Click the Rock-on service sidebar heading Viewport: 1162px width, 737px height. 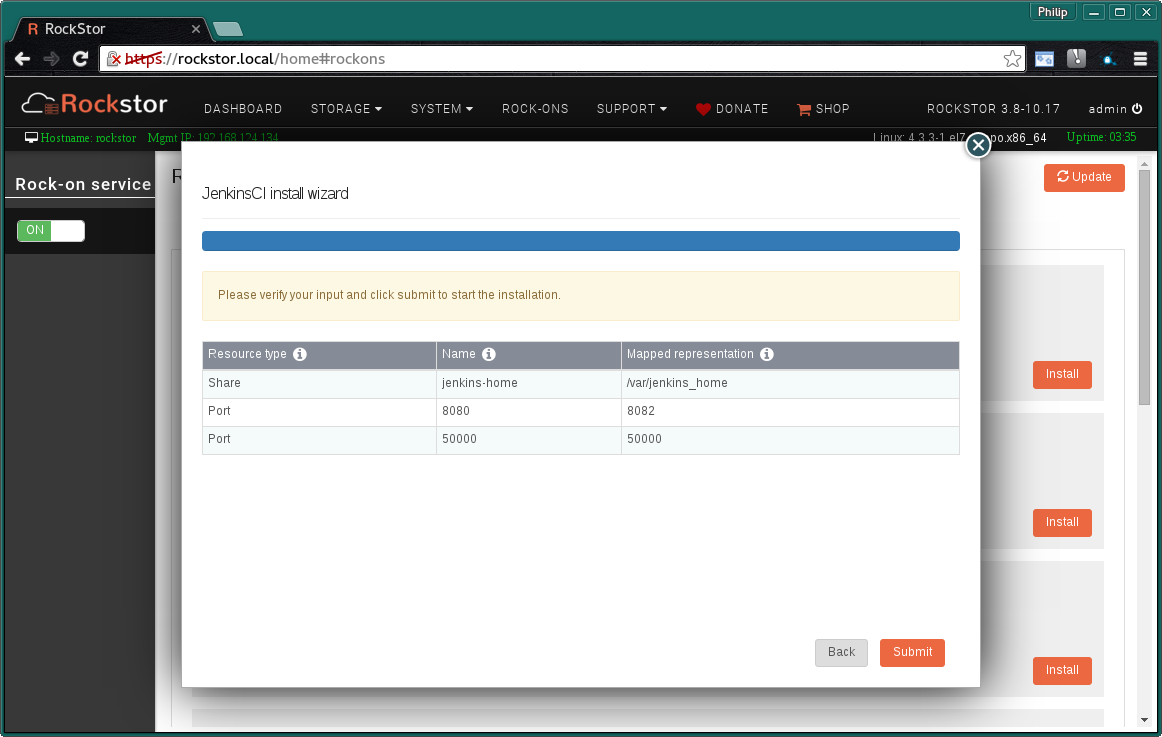(83, 184)
